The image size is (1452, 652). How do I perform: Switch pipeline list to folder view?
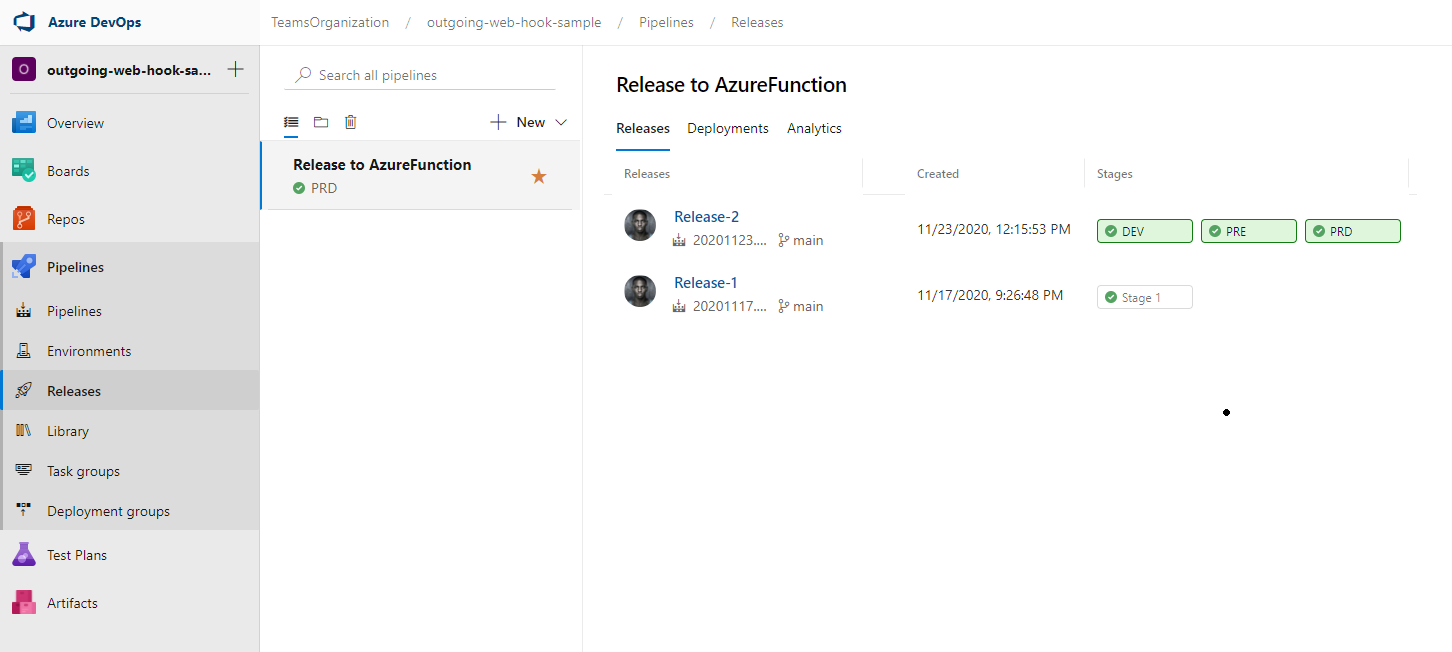pos(320,121)
